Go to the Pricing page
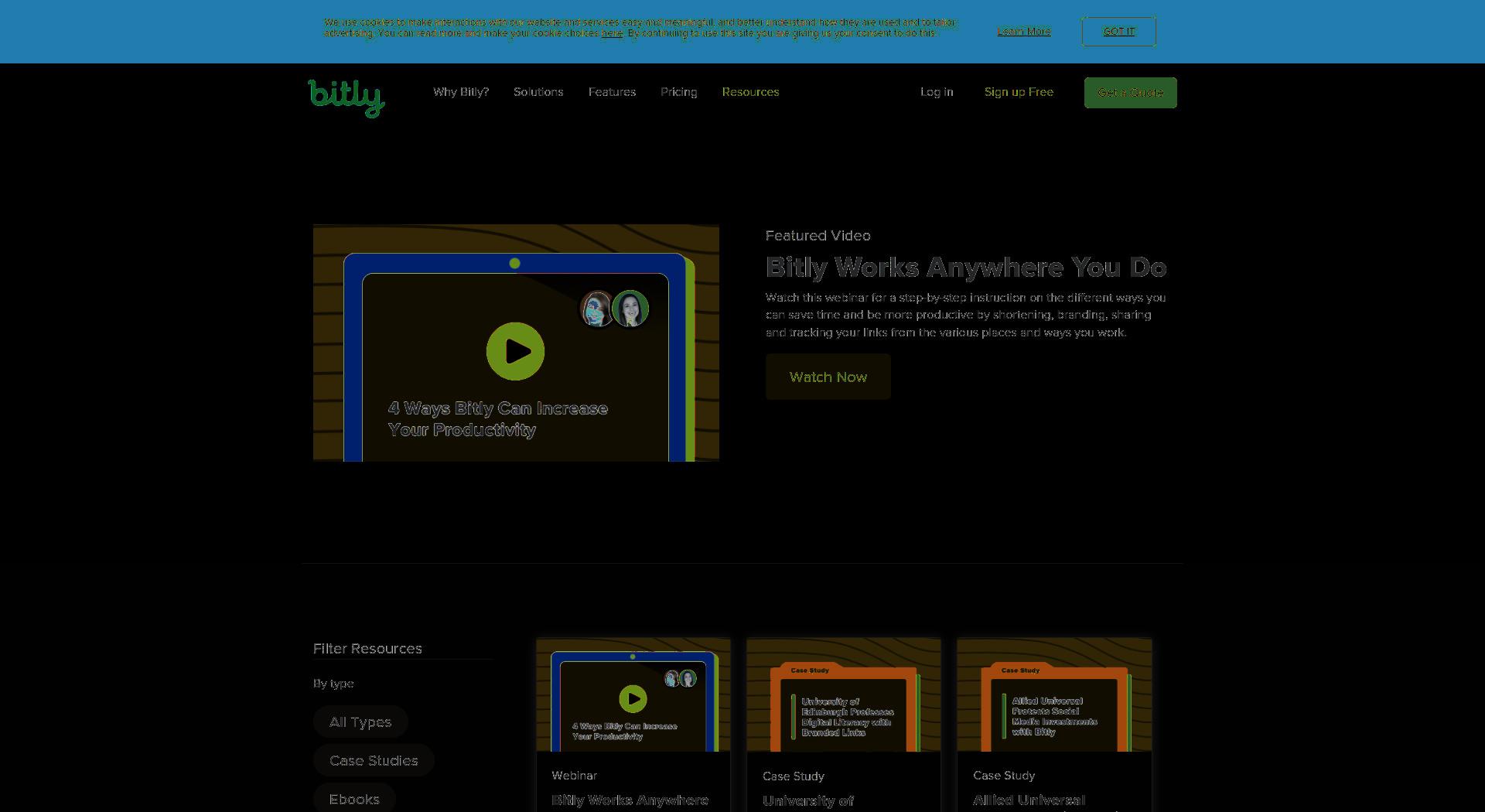Viewport: 1485px width, 812px height. click(678, 92)
